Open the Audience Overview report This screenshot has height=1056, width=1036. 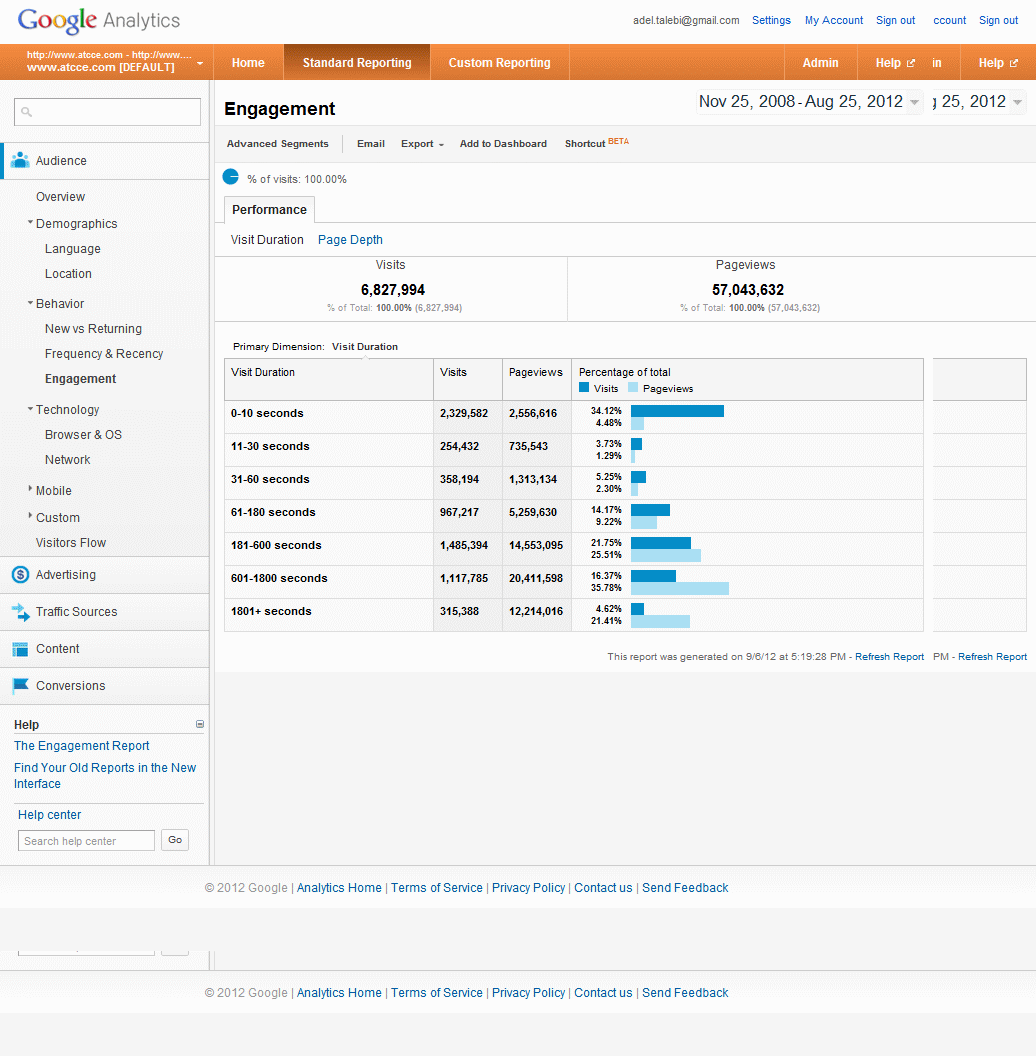pyautogui.click(x=61, y=197)
